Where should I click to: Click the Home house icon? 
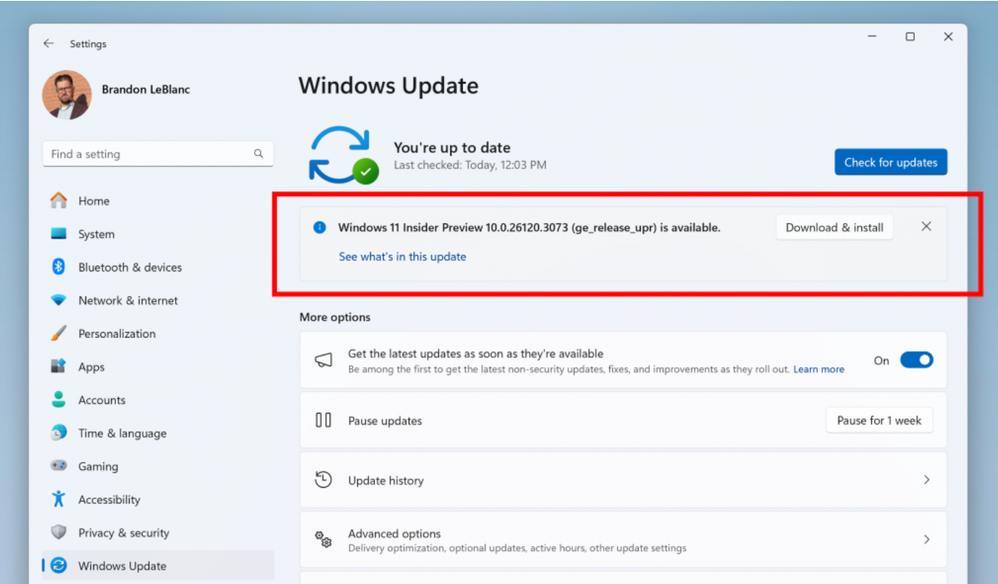click(59, 200)
